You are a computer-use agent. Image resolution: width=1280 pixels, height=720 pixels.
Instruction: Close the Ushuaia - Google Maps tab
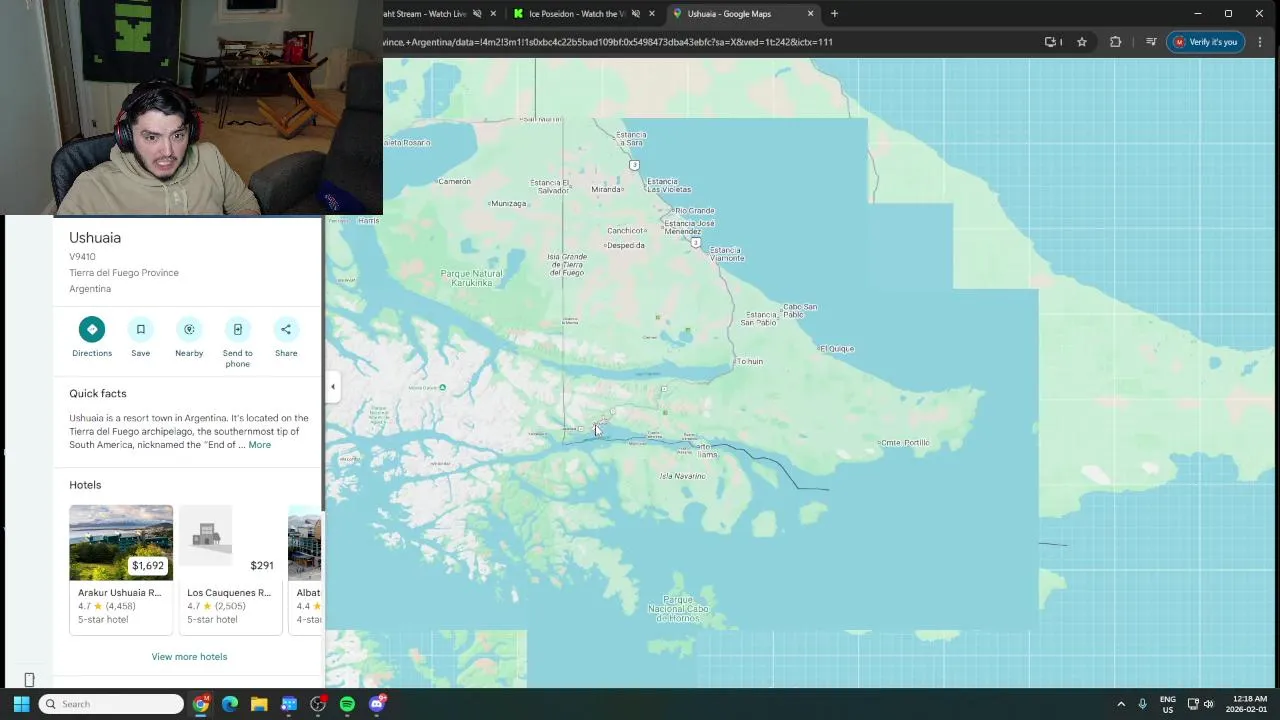810,14
